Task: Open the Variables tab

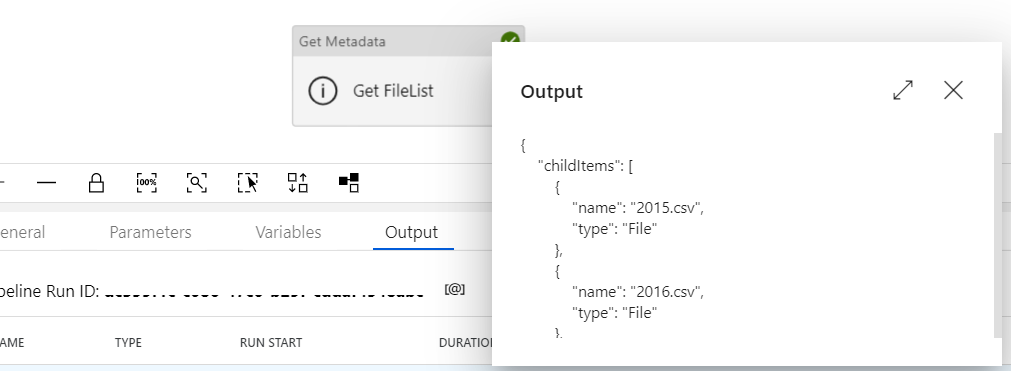Action: coord(288,232)
